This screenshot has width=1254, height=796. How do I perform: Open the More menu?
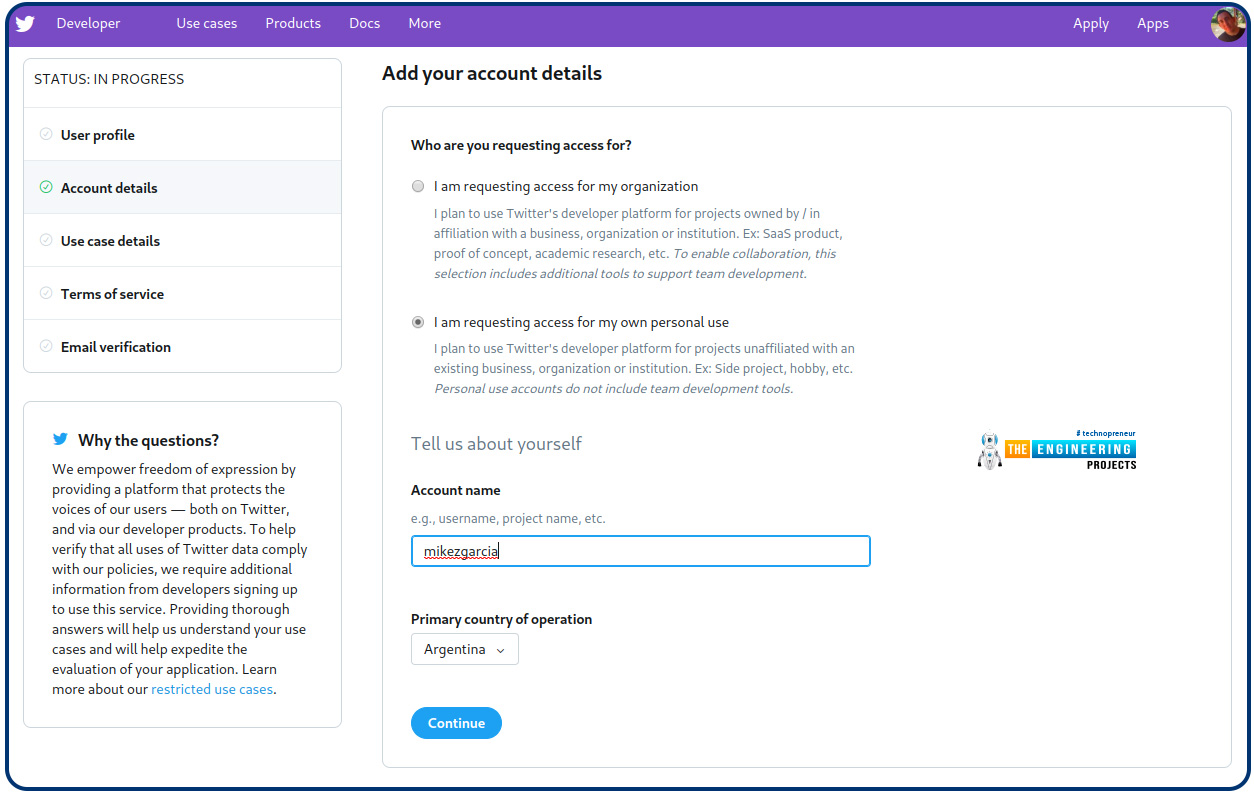[x=425, y=23]
